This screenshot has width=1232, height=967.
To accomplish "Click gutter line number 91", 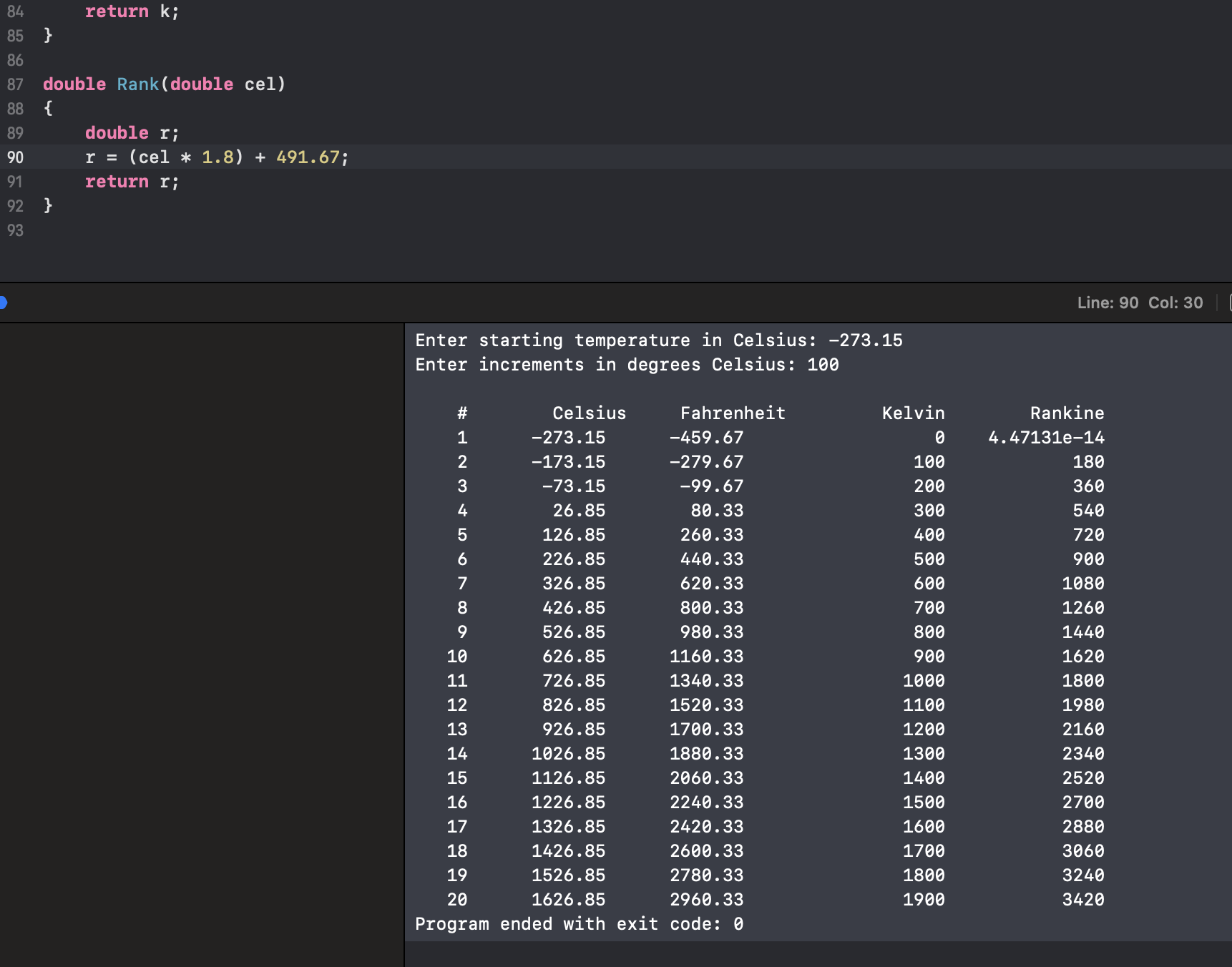I will pos(15,182).
